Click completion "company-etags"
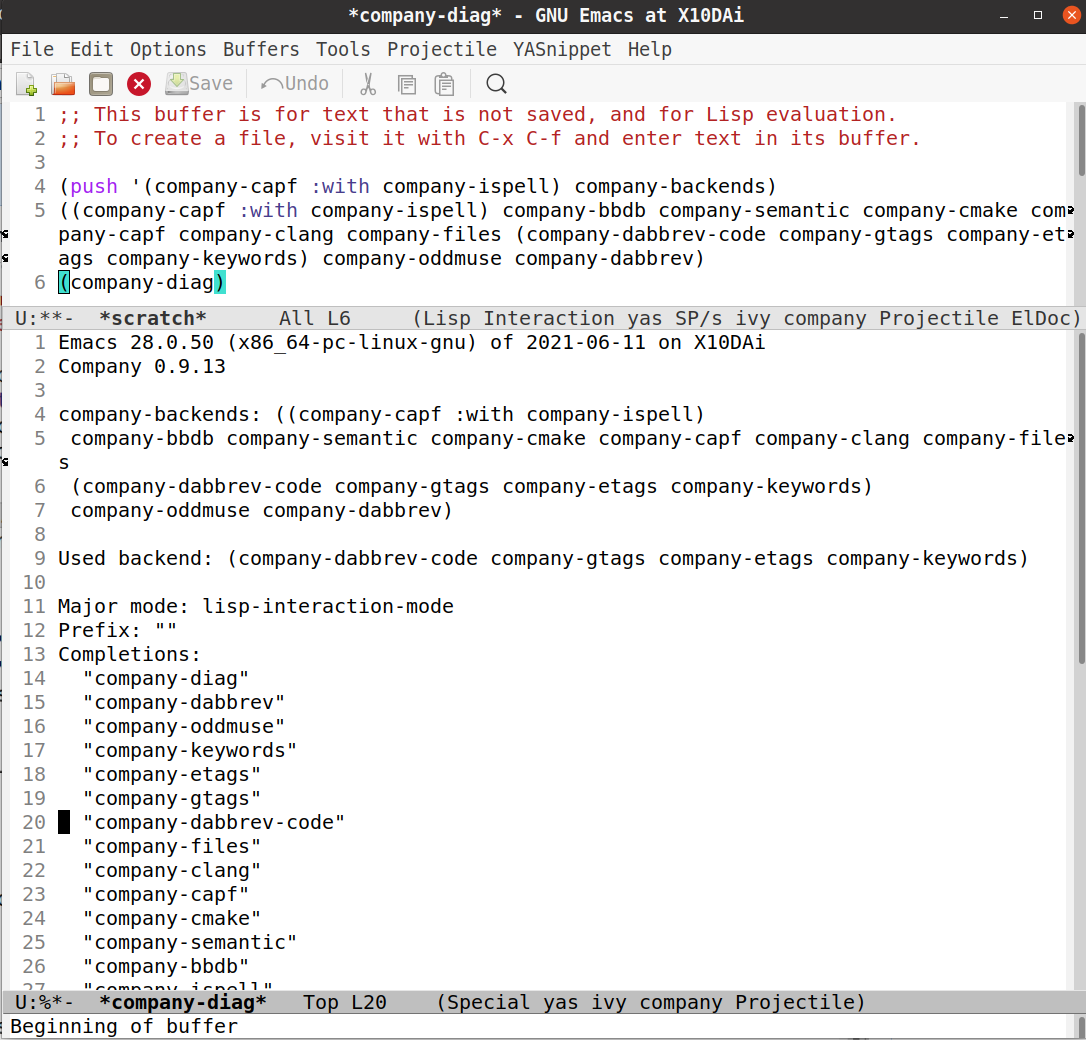 [x=172, y=775]
